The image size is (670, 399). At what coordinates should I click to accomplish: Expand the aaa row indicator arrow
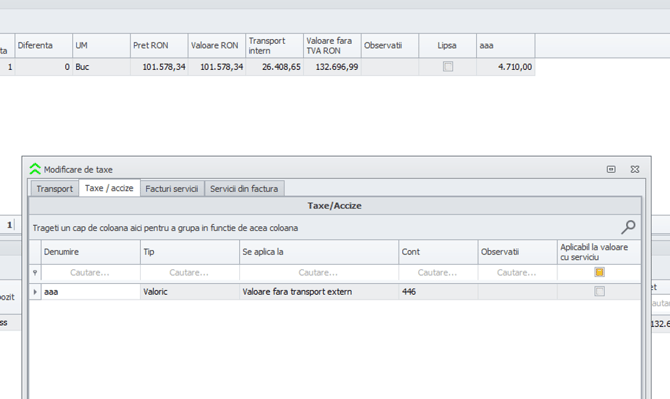(35, 292)
